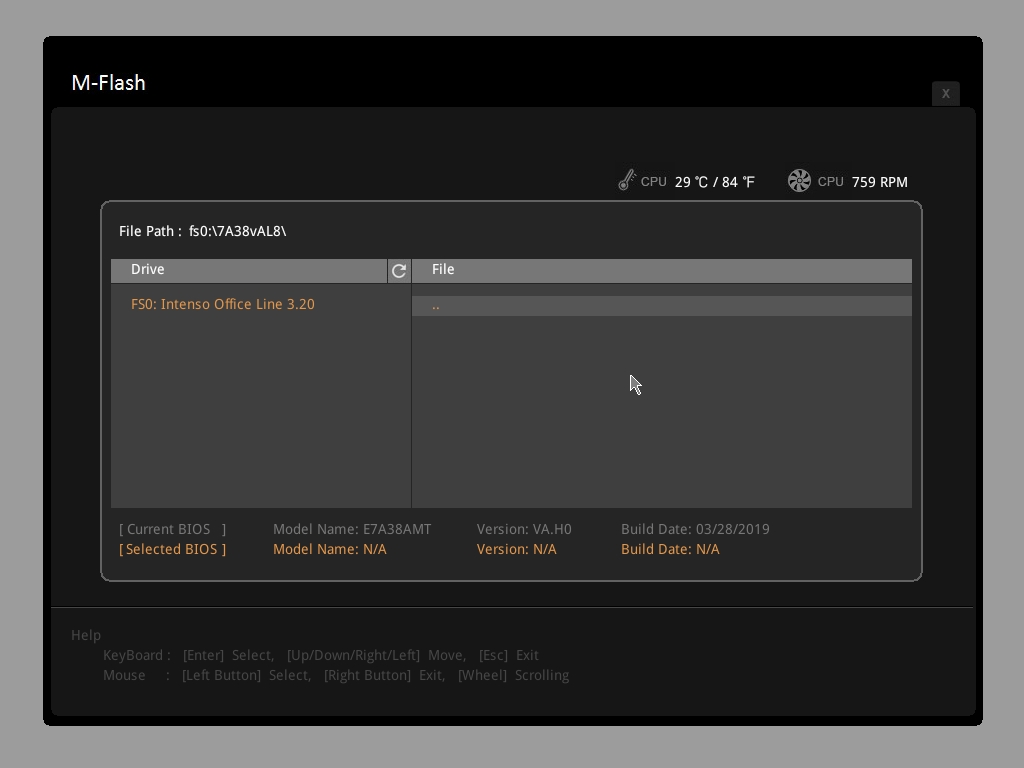Image resolution: width=1024 pixels, height=768 pixels.
Task: Click the 29 °C / 84 °F temperature reading
Action: click(714, 182)
